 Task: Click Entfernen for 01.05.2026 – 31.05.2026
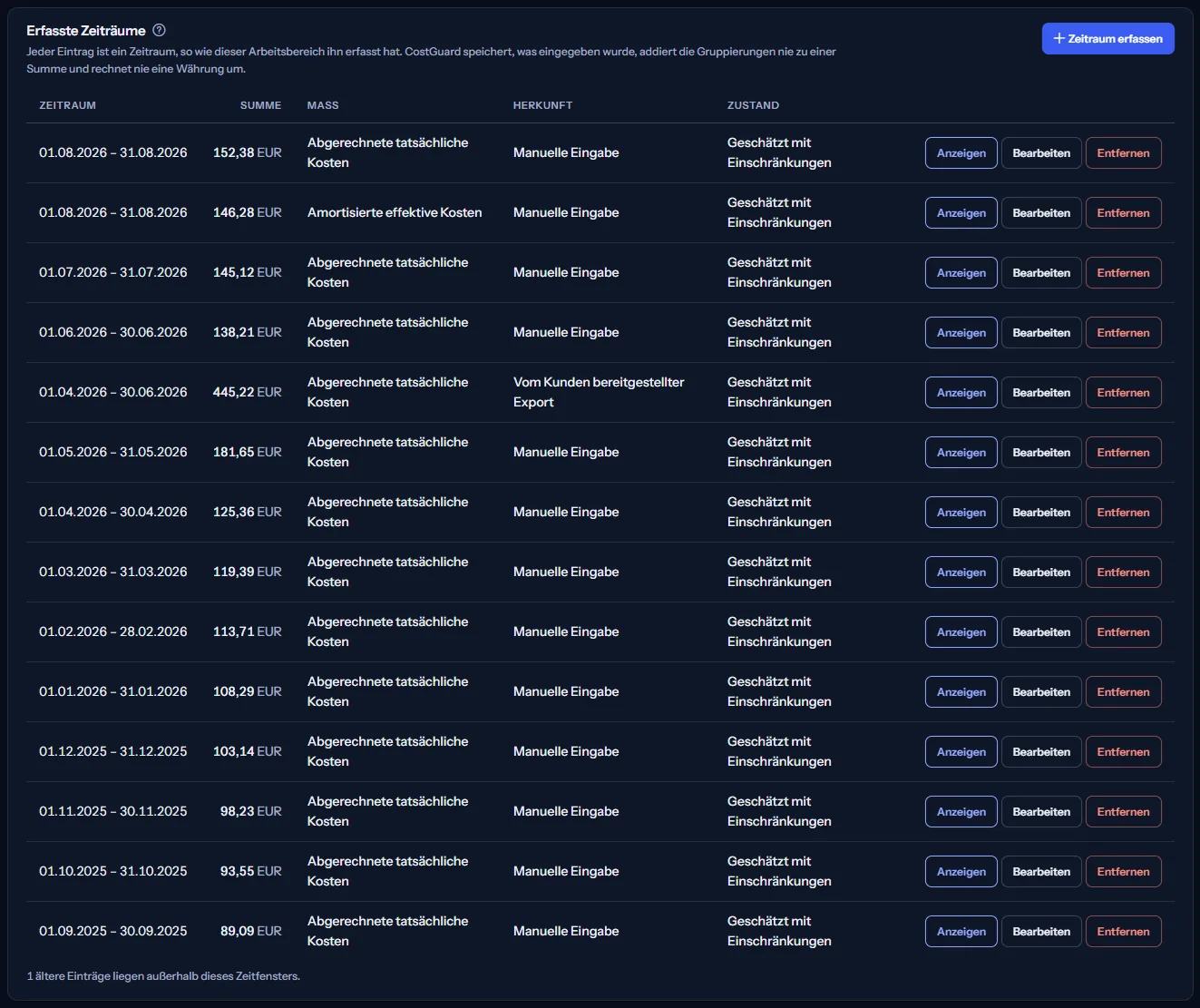[1123, 453]
